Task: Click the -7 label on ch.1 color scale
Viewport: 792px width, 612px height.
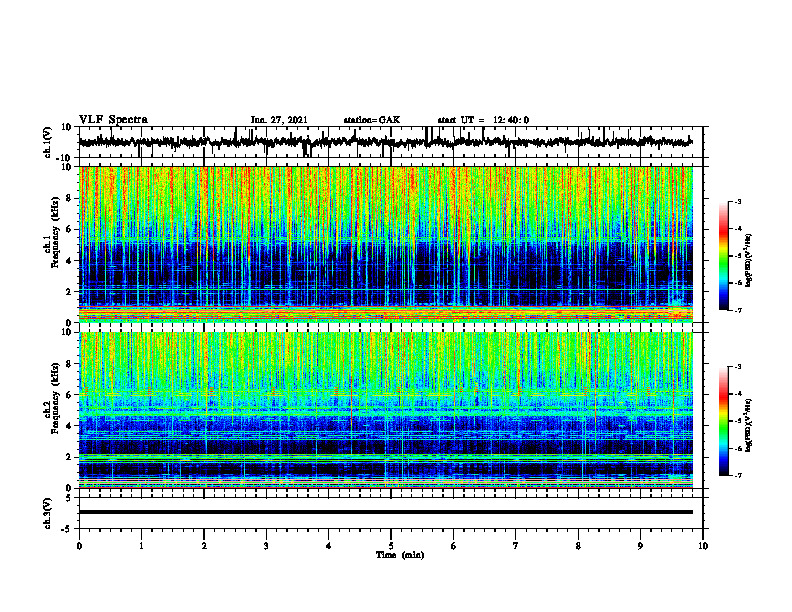Action: click(x=737, y=310)
